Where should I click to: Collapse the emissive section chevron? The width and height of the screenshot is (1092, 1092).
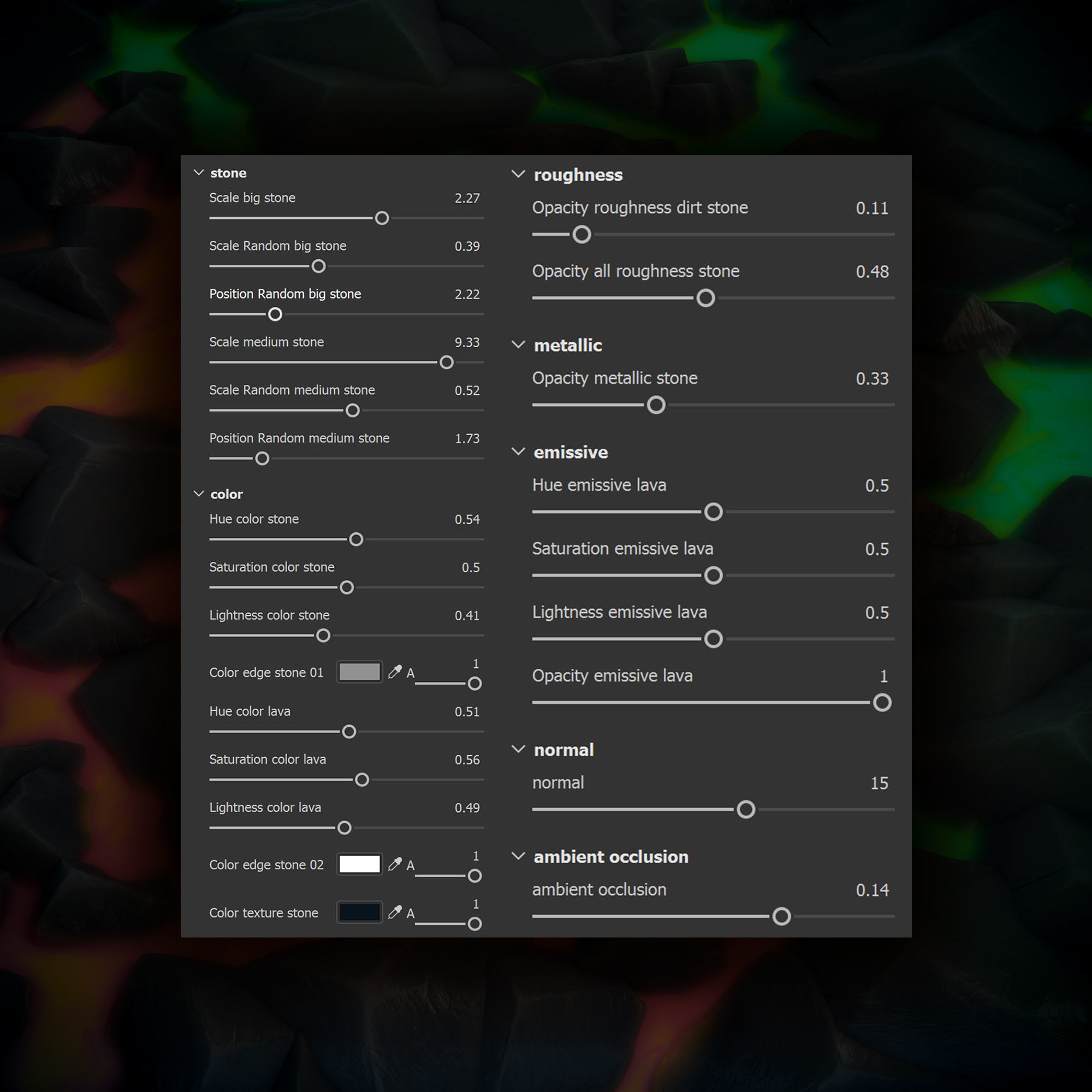518,451
